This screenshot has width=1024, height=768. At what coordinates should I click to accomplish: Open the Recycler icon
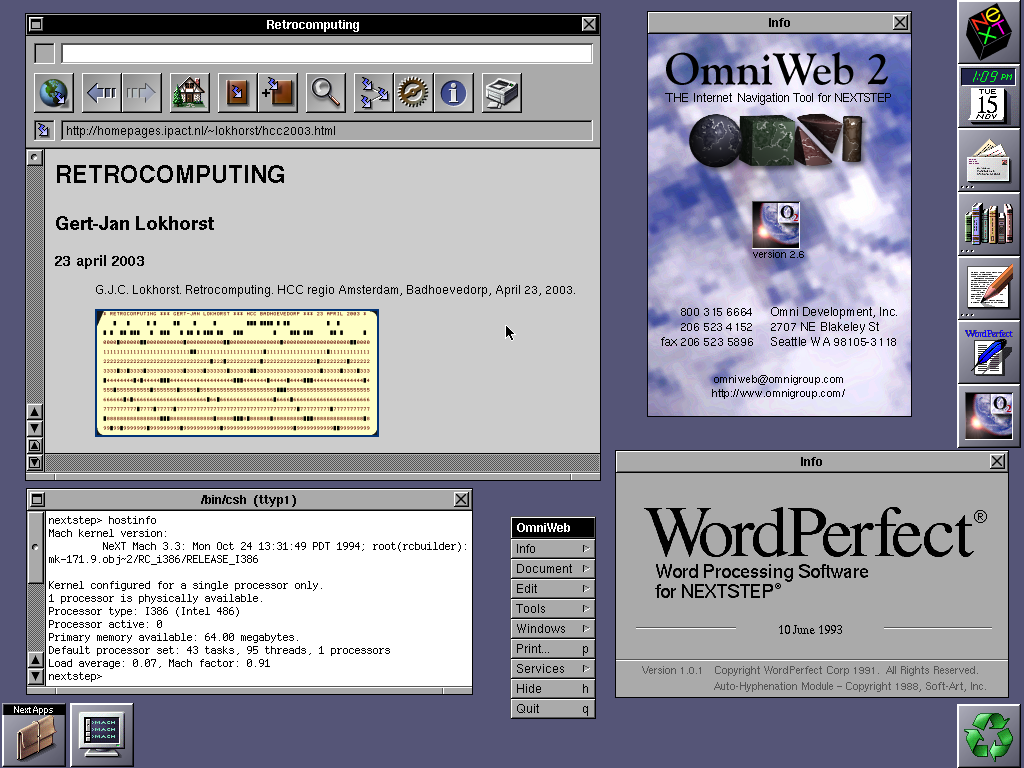pyautogui.click(x=989, y=735)
